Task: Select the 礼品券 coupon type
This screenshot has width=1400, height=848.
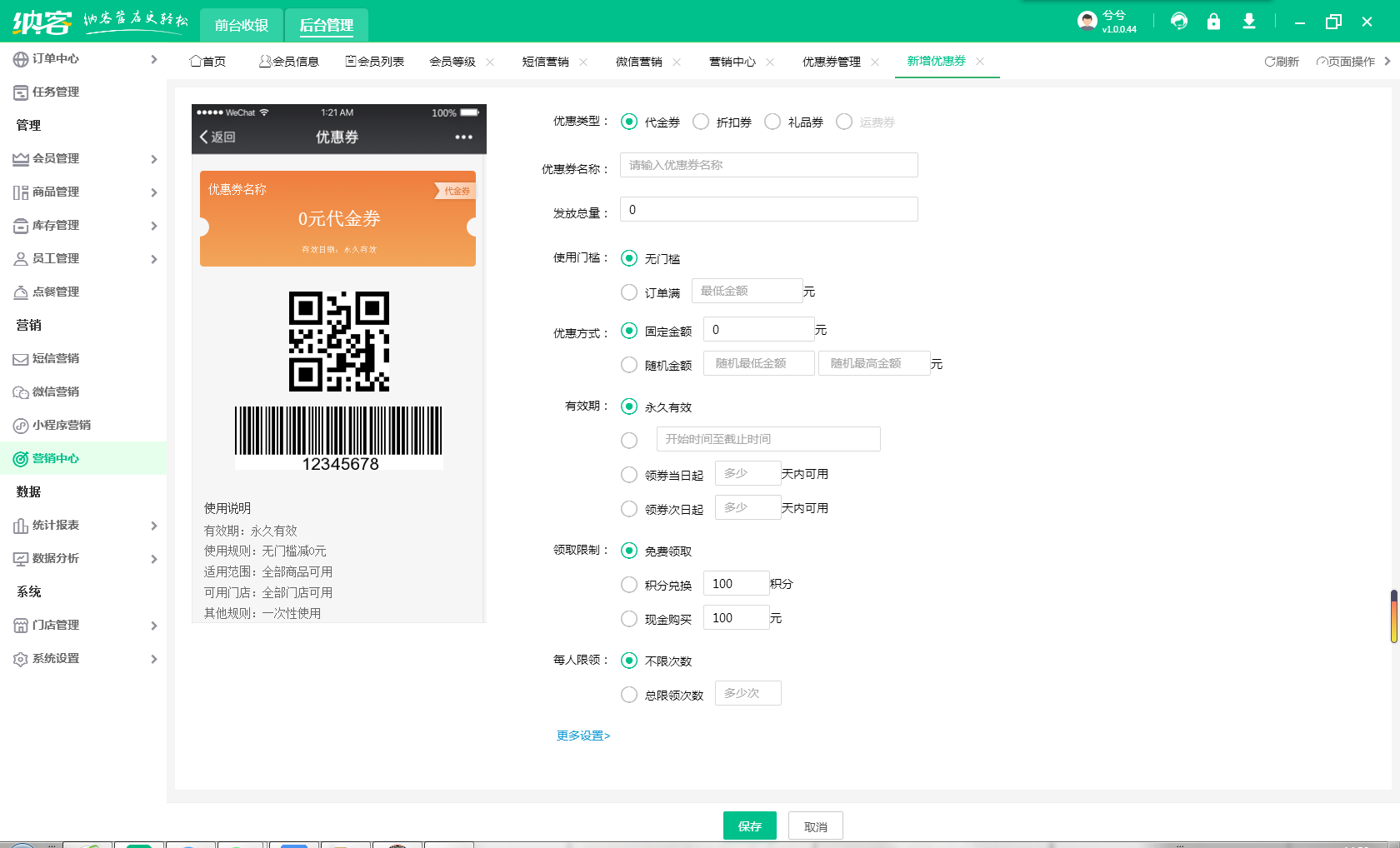Action: tap(772, 122)
